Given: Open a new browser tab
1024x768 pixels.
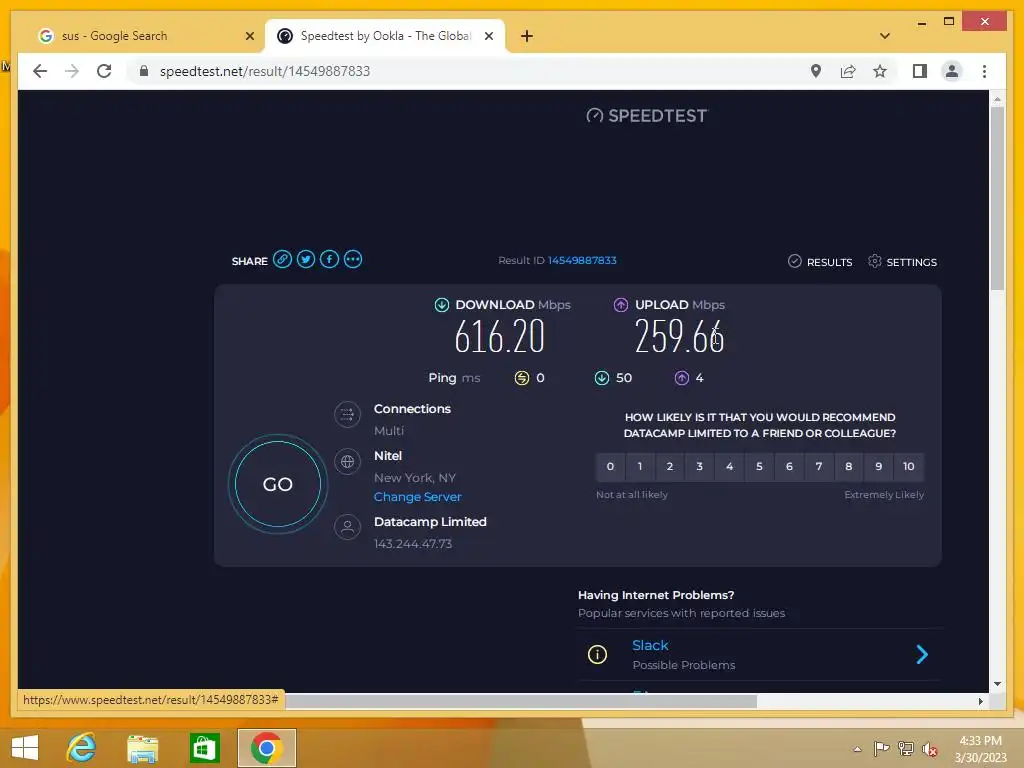Looking at the screenshot, I should pos(527,36).
